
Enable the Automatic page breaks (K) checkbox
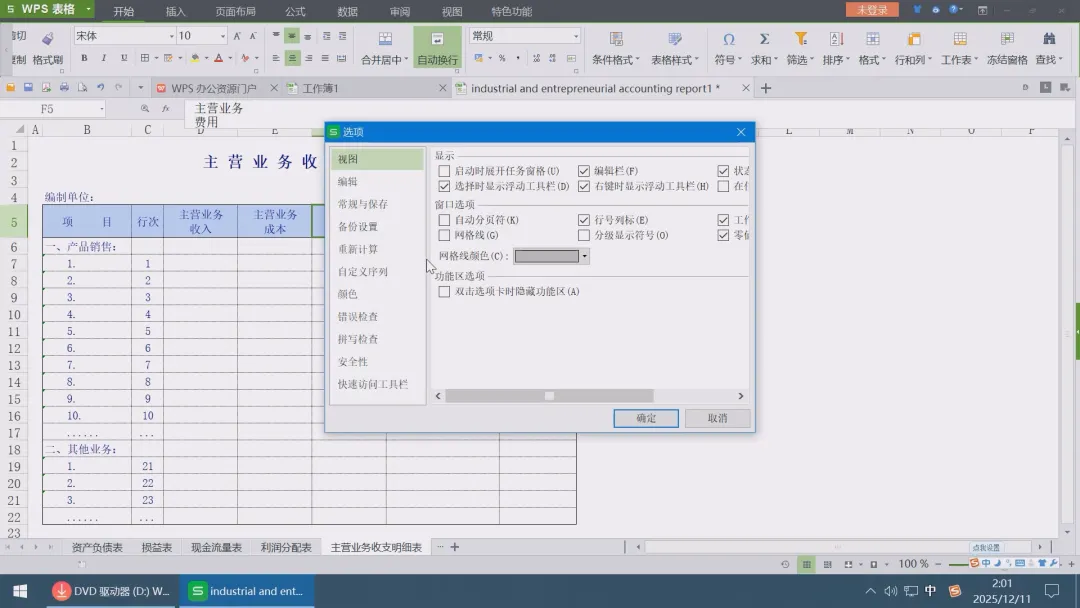444,220
